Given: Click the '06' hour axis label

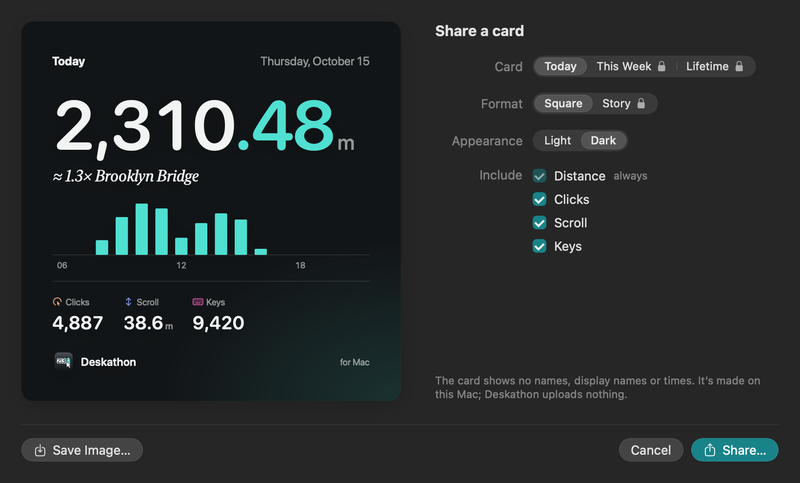Looking at the screenshot, I should pos(62,265).
